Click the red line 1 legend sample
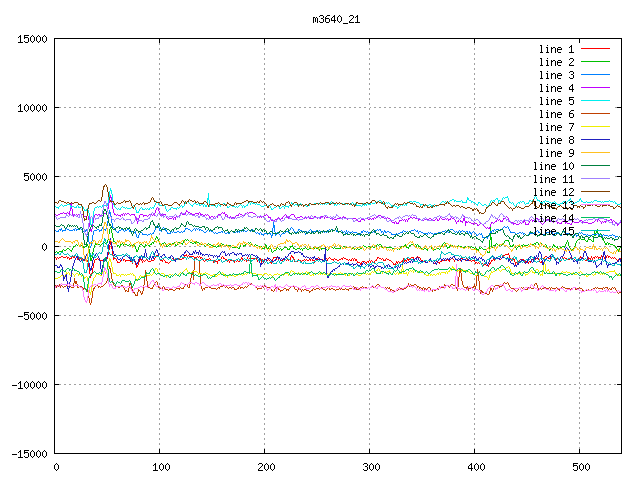This screenshot has height=480, width=640. pos(595,49)
